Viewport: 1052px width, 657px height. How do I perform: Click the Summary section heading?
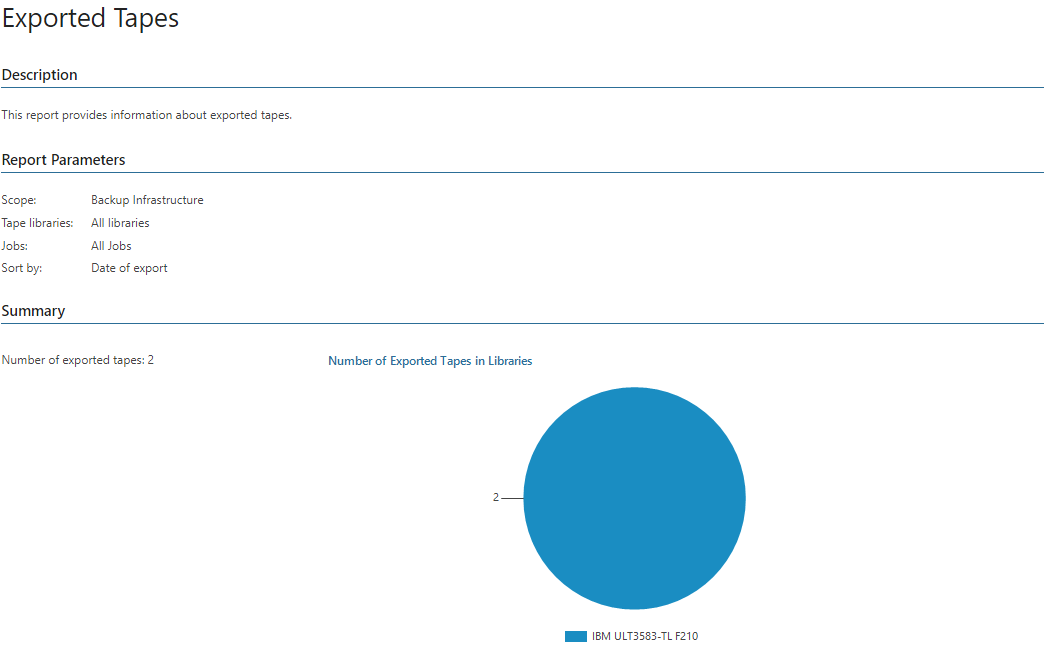(x=33, y=311)
